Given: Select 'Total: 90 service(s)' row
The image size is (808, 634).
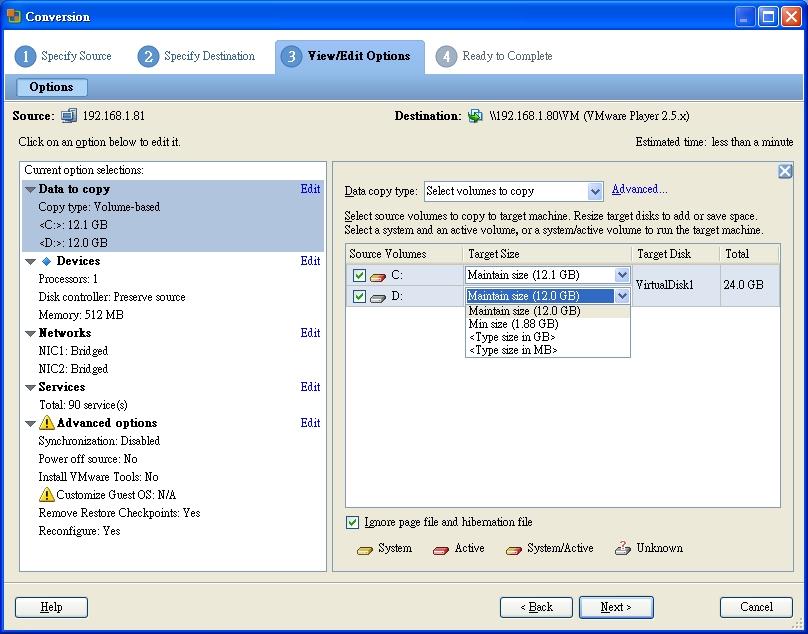Looking at the screenshot, I should pyautogui.click(x=173, y=405).
